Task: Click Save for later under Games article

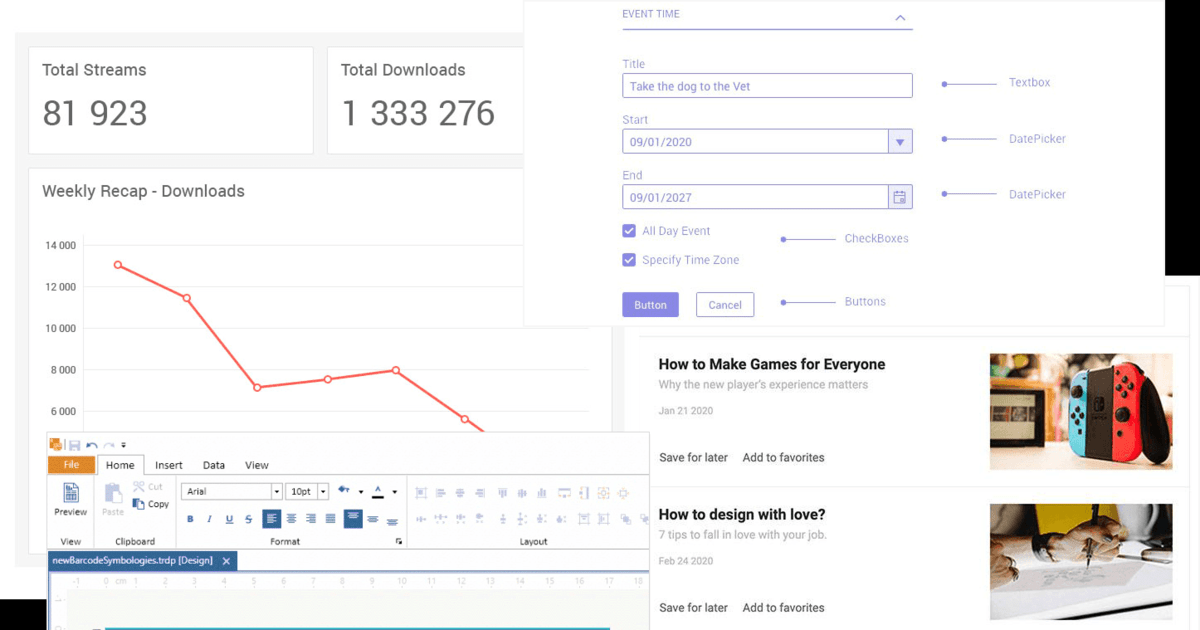Action: click(693, 457)
